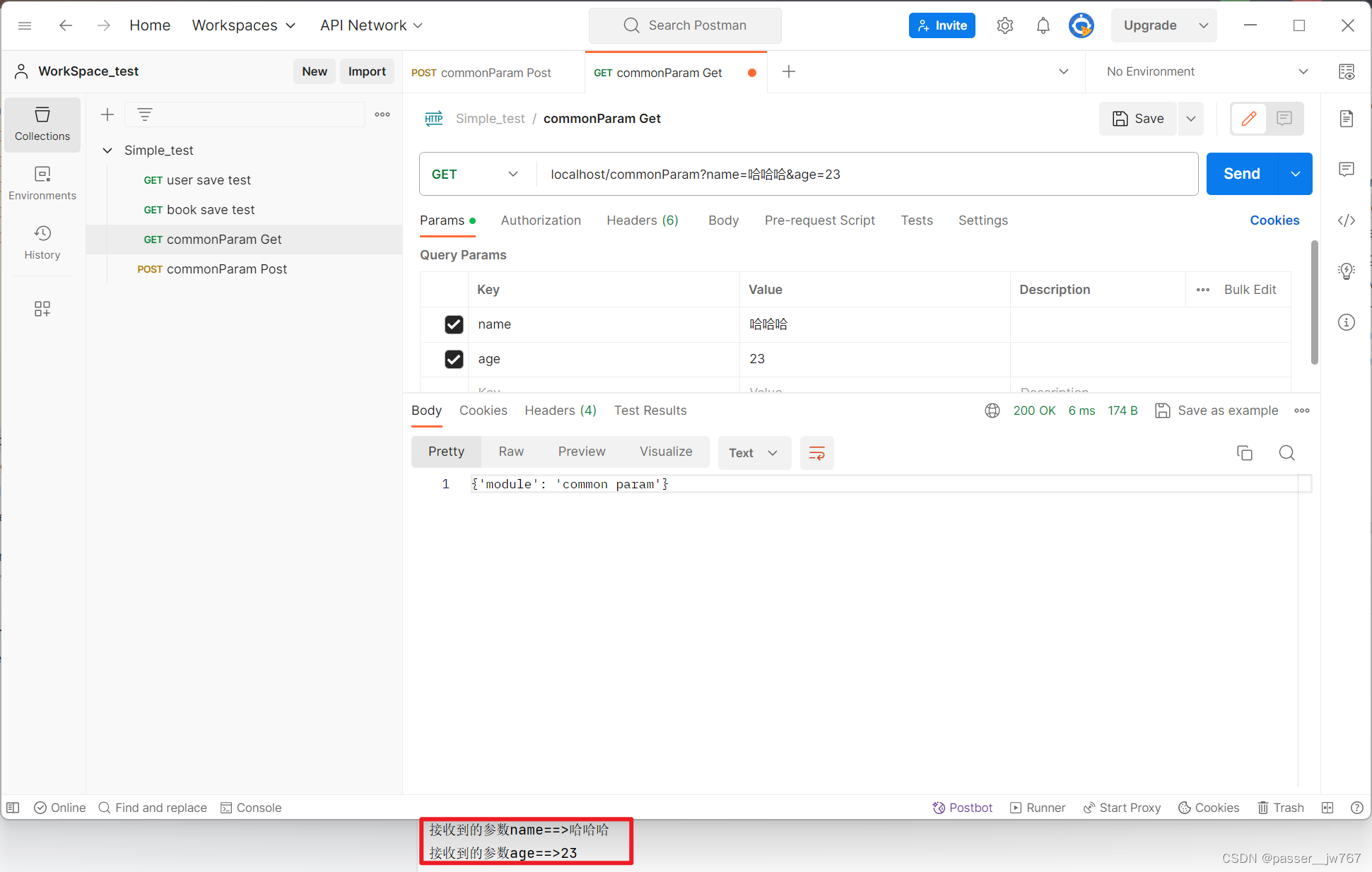Viewport: 1372px width, 872px height.
Task: Uncheck the age parameter checkbox
Action: click(454, 359)
